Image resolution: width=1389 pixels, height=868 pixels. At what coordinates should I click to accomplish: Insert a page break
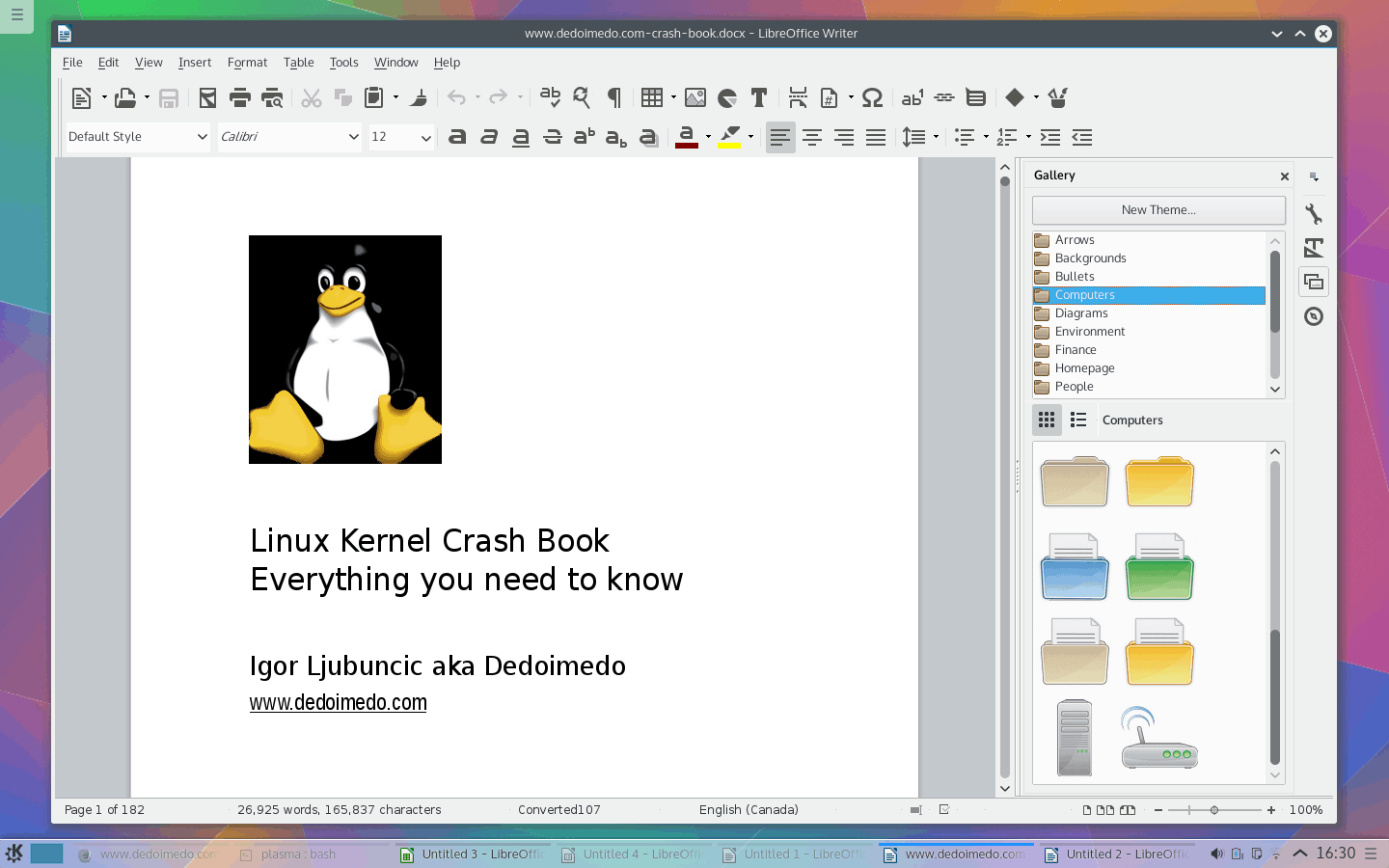798,97
